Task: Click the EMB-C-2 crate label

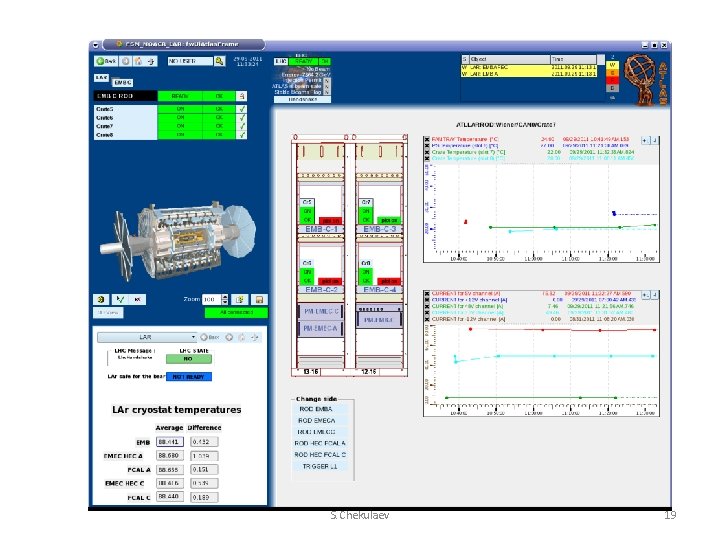Action: [x=321, y=290]
